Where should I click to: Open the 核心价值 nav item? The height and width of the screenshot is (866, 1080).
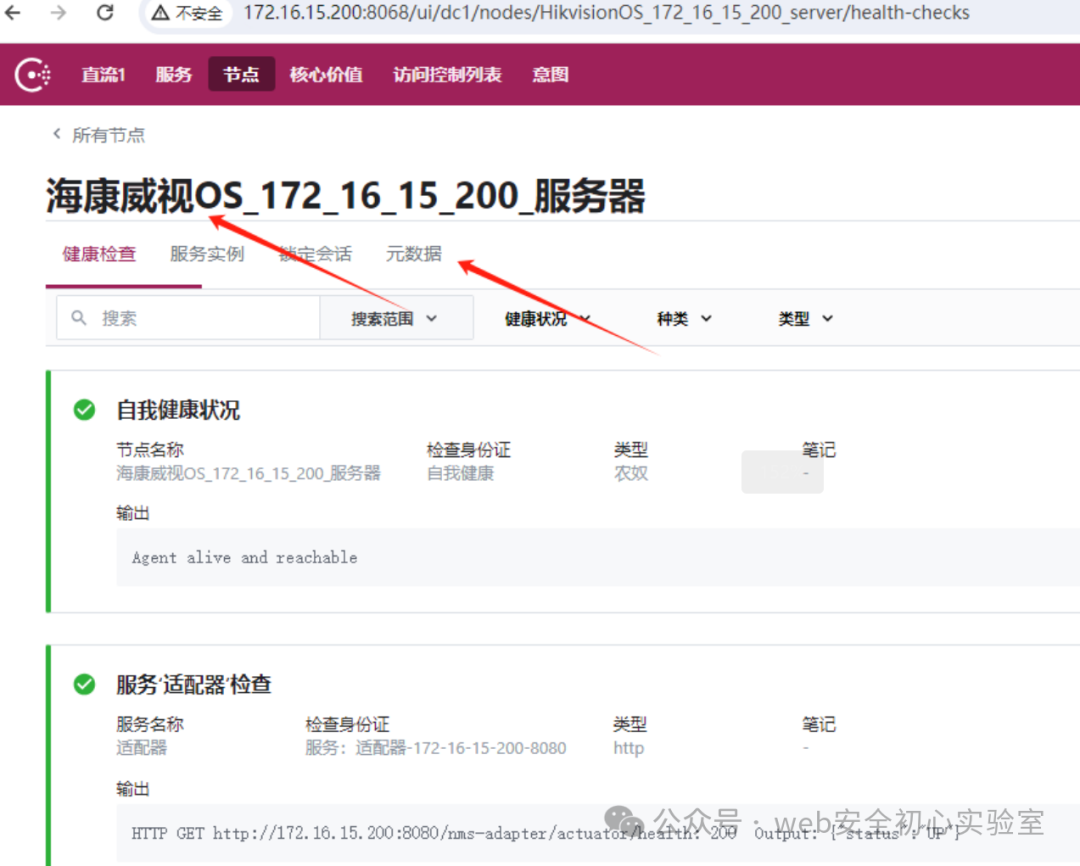(326, 74)
